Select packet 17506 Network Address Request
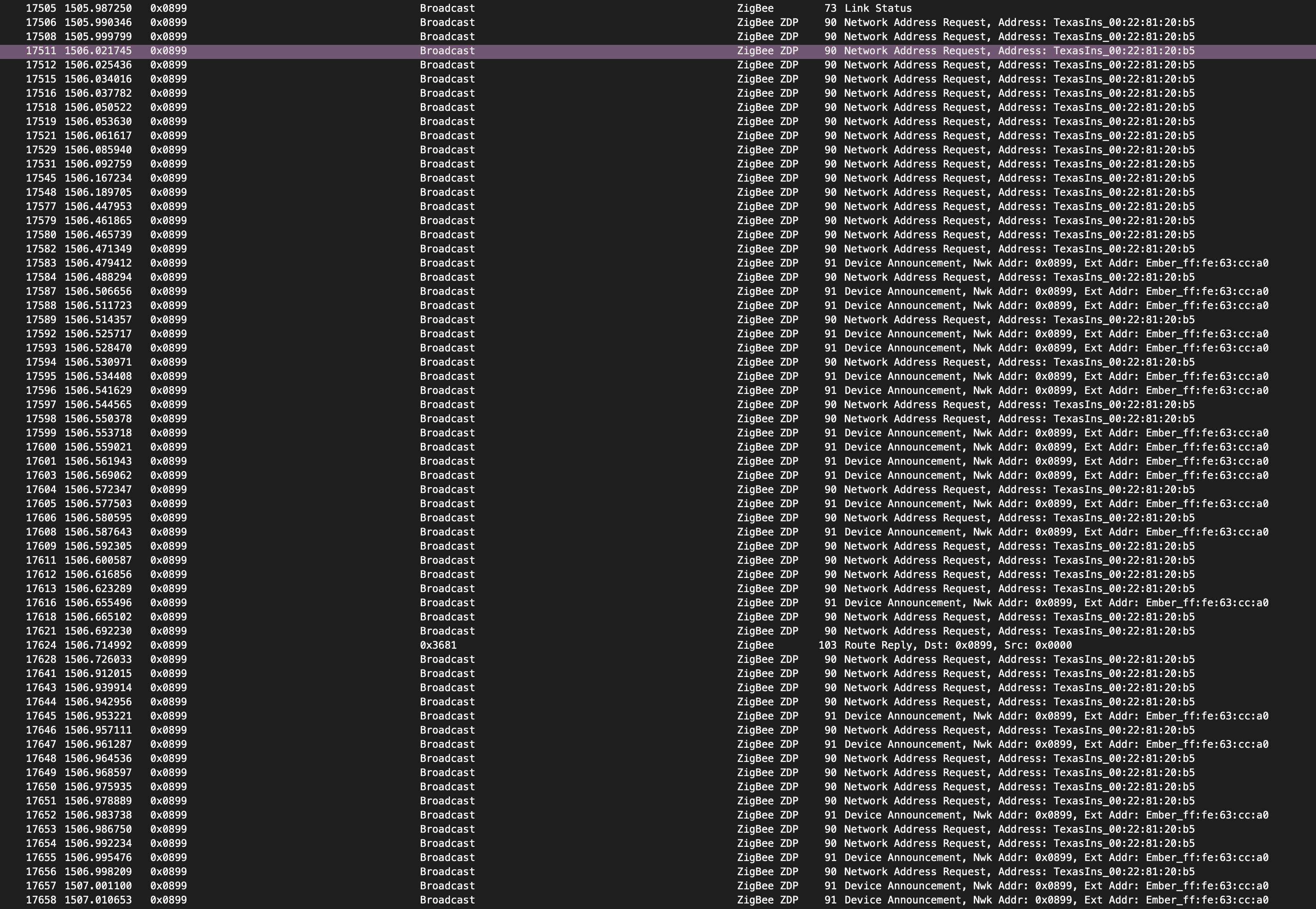 1019,23
